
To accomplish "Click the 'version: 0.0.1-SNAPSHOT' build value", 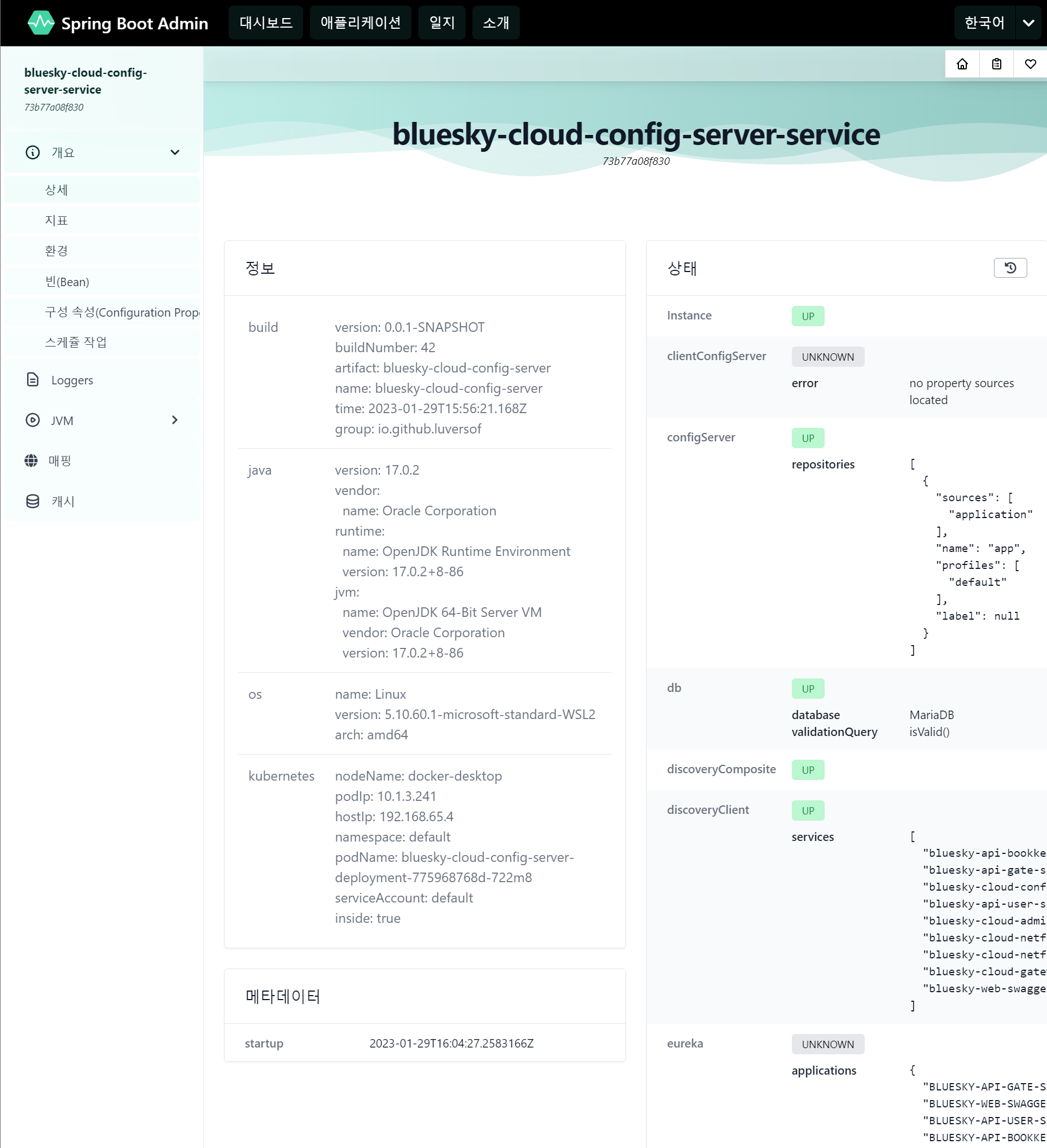I will 409,327.
